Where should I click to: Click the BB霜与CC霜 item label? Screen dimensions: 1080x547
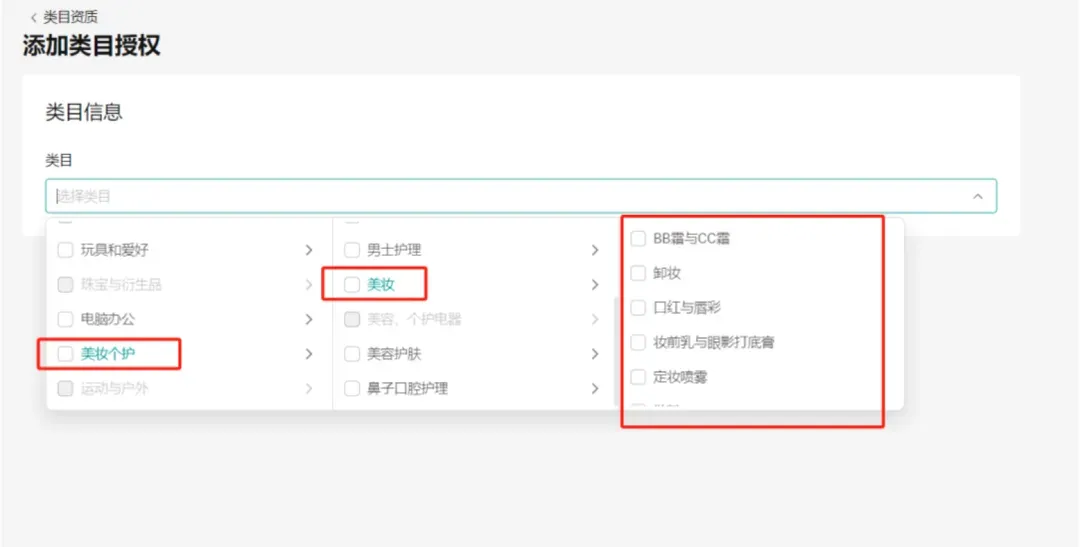click(x=692, y=238)
